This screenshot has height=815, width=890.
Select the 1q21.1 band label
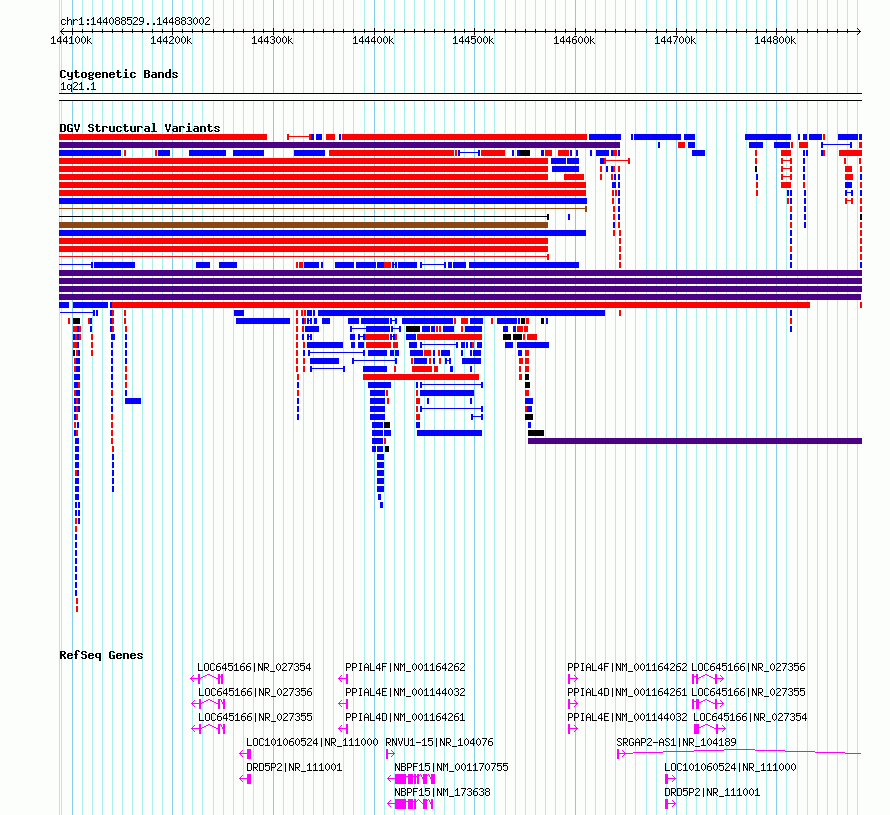(x=78, y=86)
